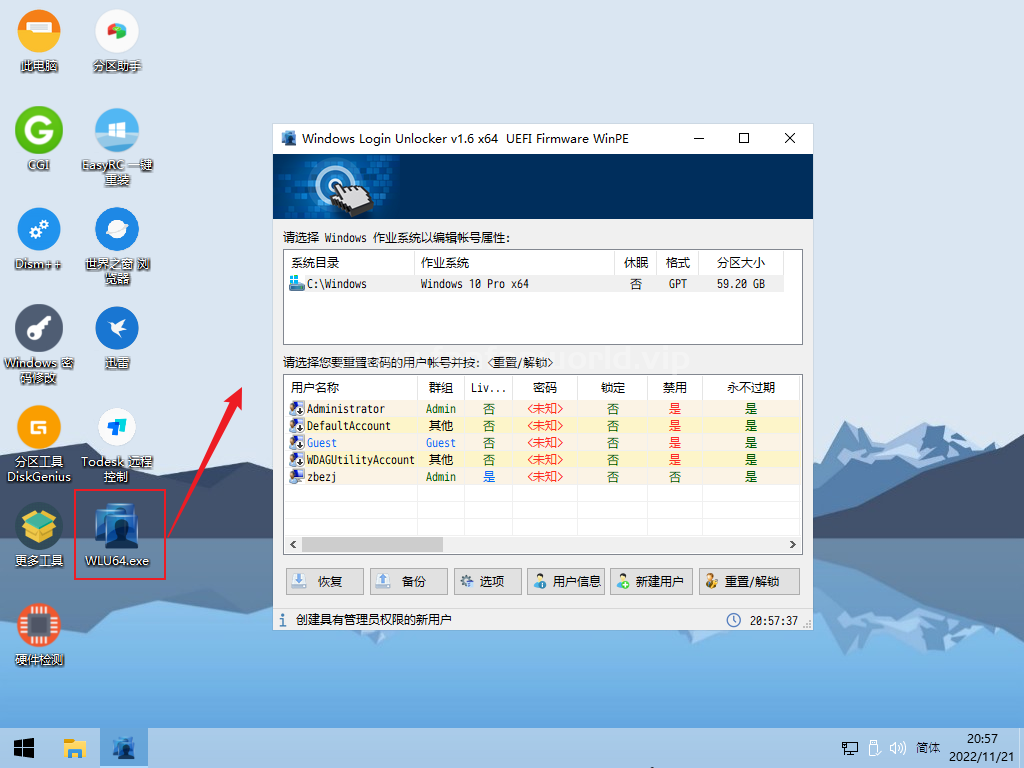Open the Todesk remote control icon
The height and width of the screenshot is (768, 1024).
[117, 428]
